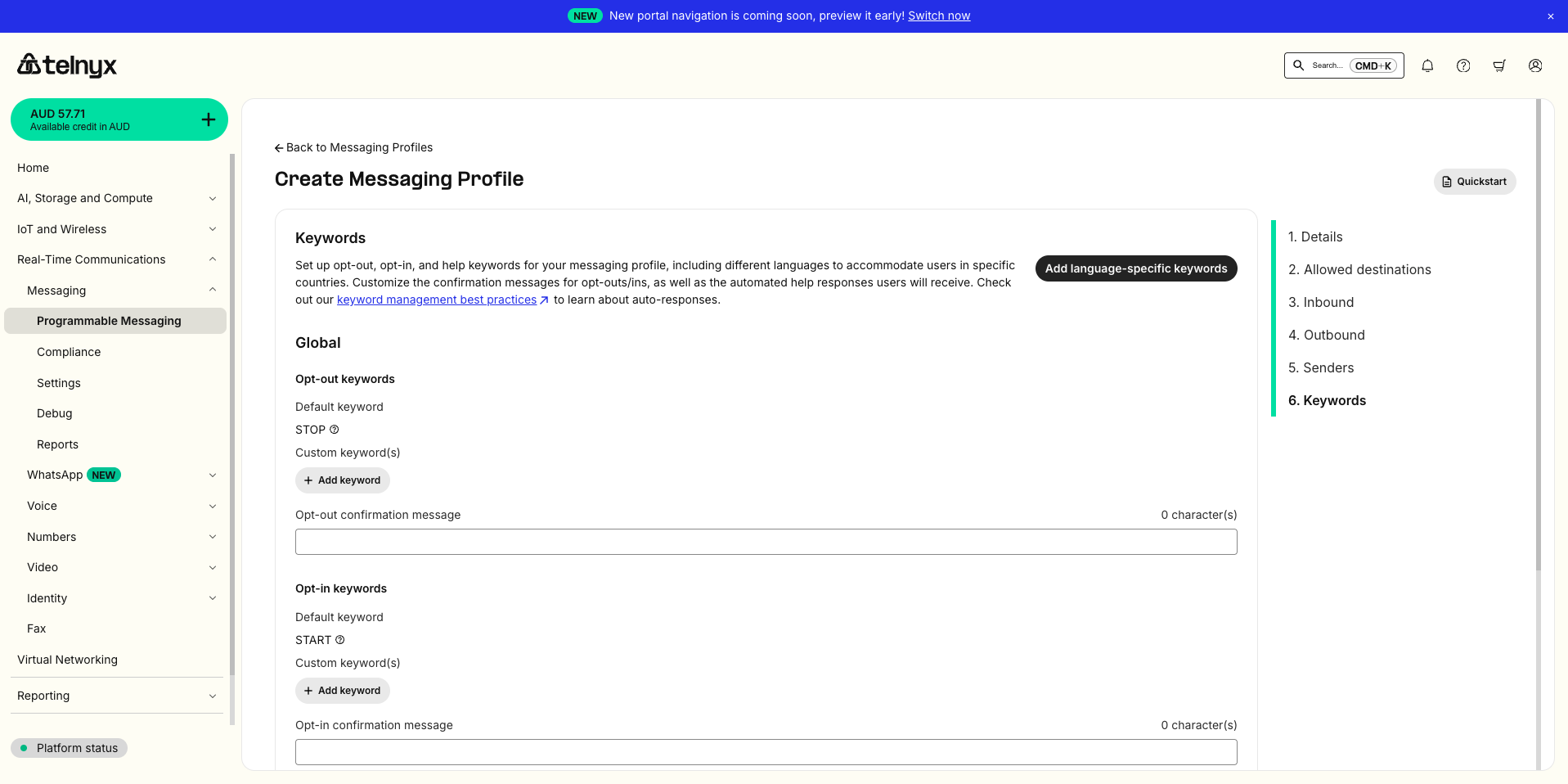
Task: Click the opt-out confirmation message field
Action: click(x=766, y=542)
